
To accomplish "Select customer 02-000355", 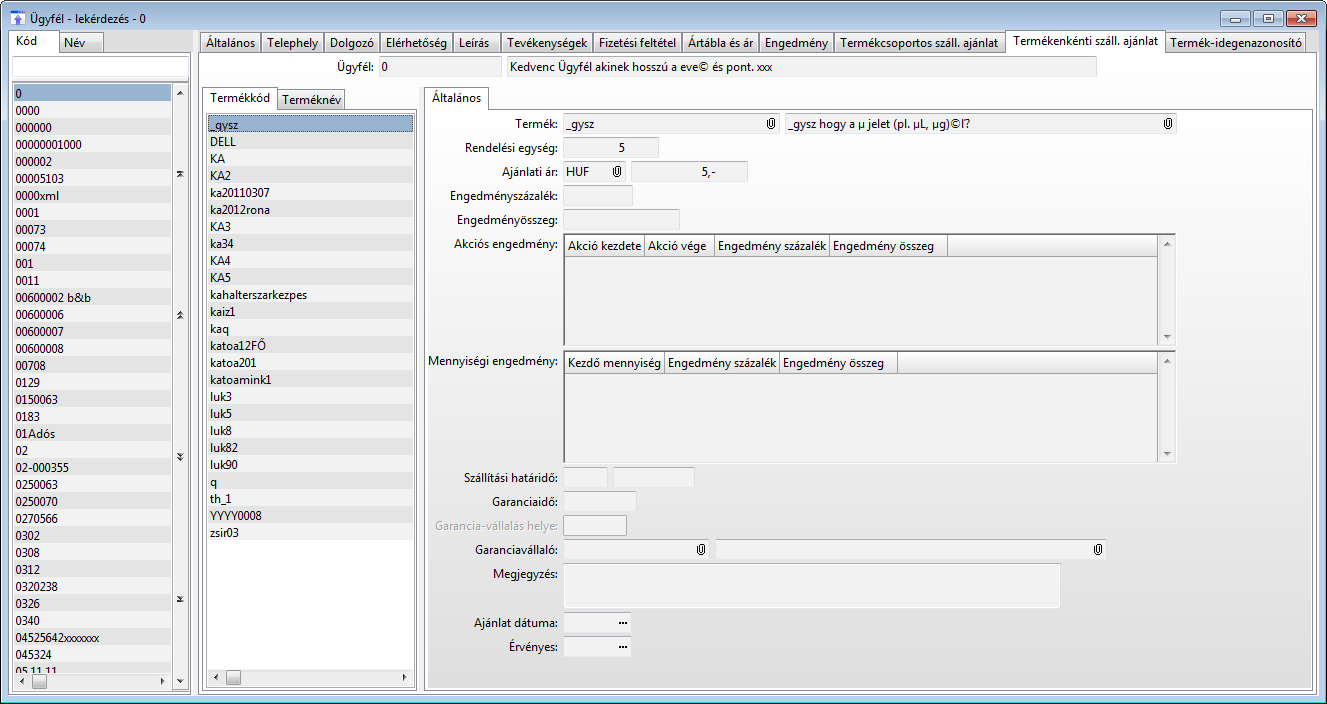I will tap(92, 467).
